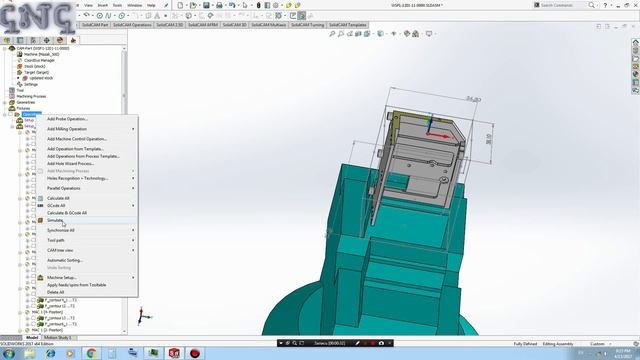Collapse CAM-Part root node
This screenshot has width=640, height=360.
pos(4,48)
